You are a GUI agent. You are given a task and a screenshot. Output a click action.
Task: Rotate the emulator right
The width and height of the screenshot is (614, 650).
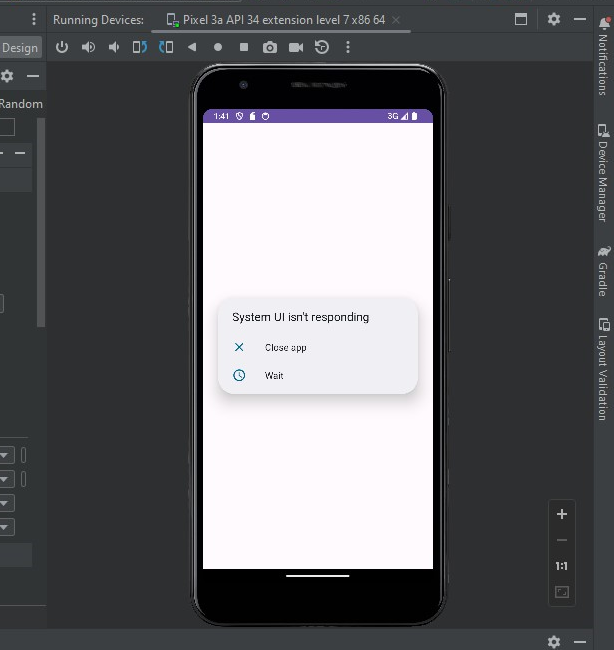tap(166, 47)
